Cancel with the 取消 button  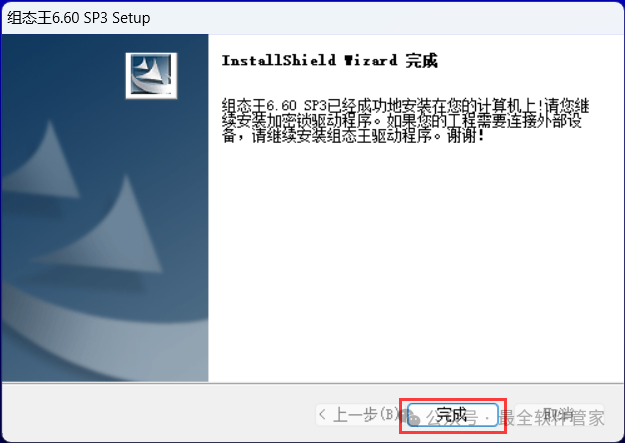point(560,415)
